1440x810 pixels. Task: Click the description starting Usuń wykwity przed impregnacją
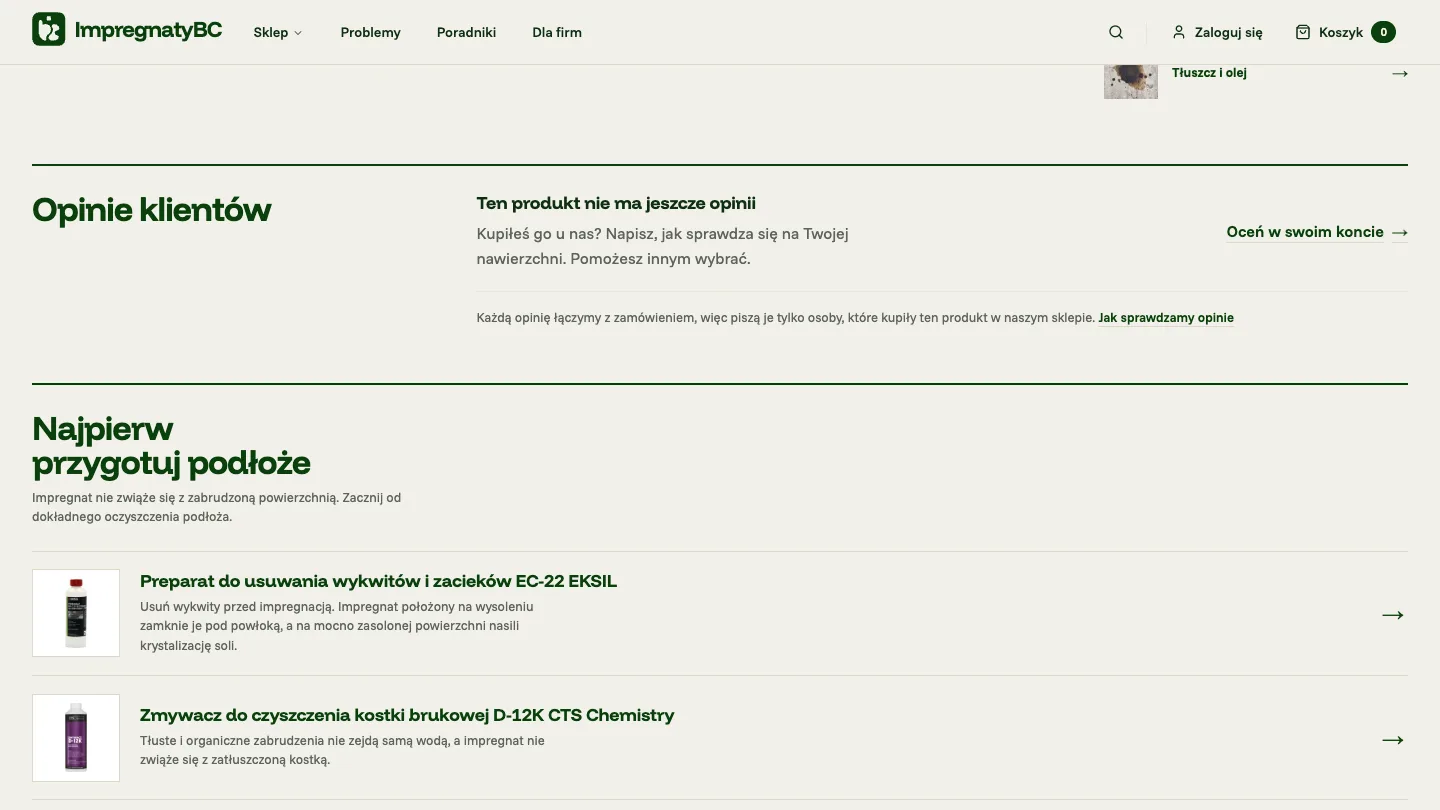(x=337, y=626)
